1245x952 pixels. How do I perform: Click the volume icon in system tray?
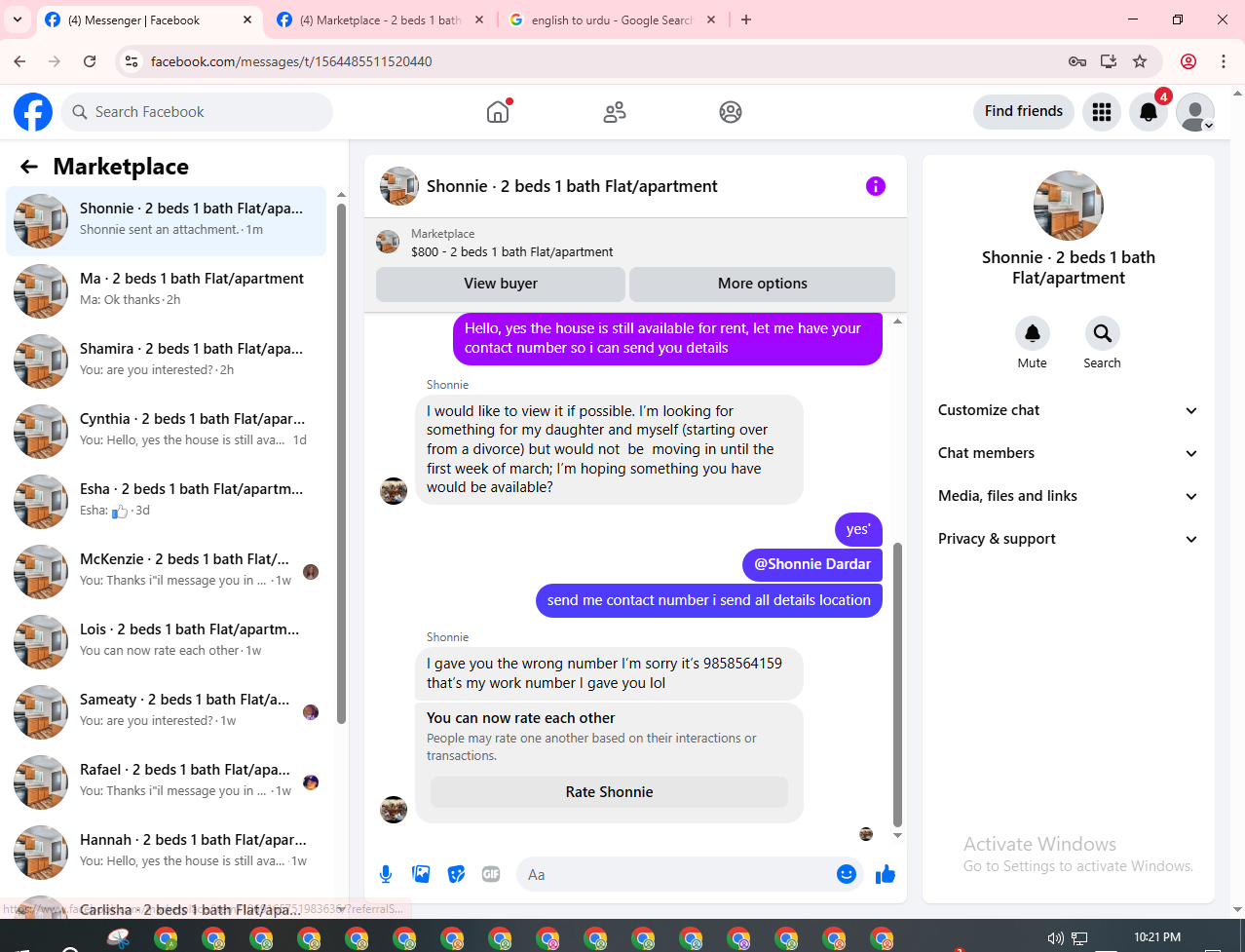[1055, 938]
